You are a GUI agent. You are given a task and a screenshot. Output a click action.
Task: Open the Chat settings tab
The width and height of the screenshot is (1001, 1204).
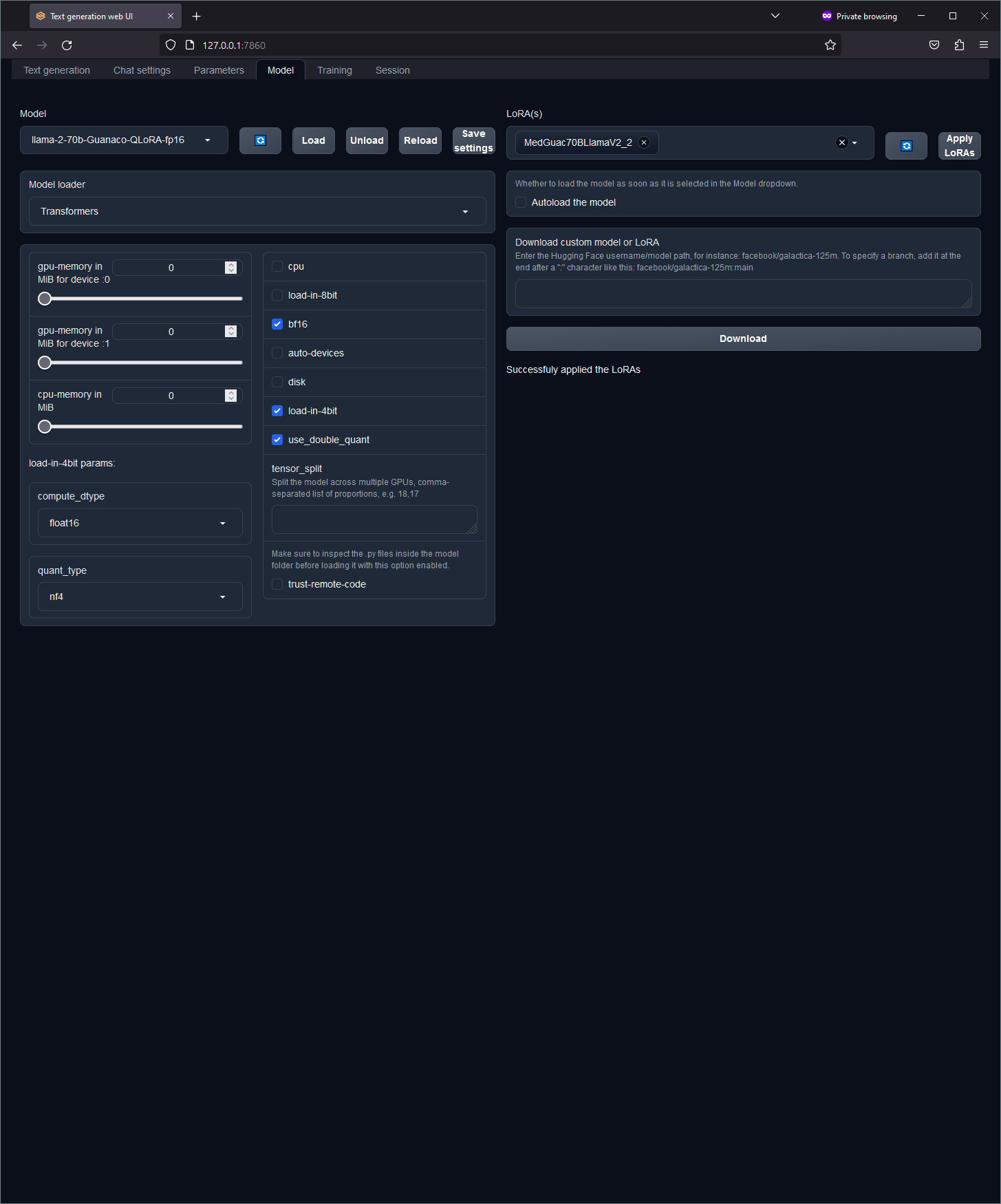click(142, 70)
